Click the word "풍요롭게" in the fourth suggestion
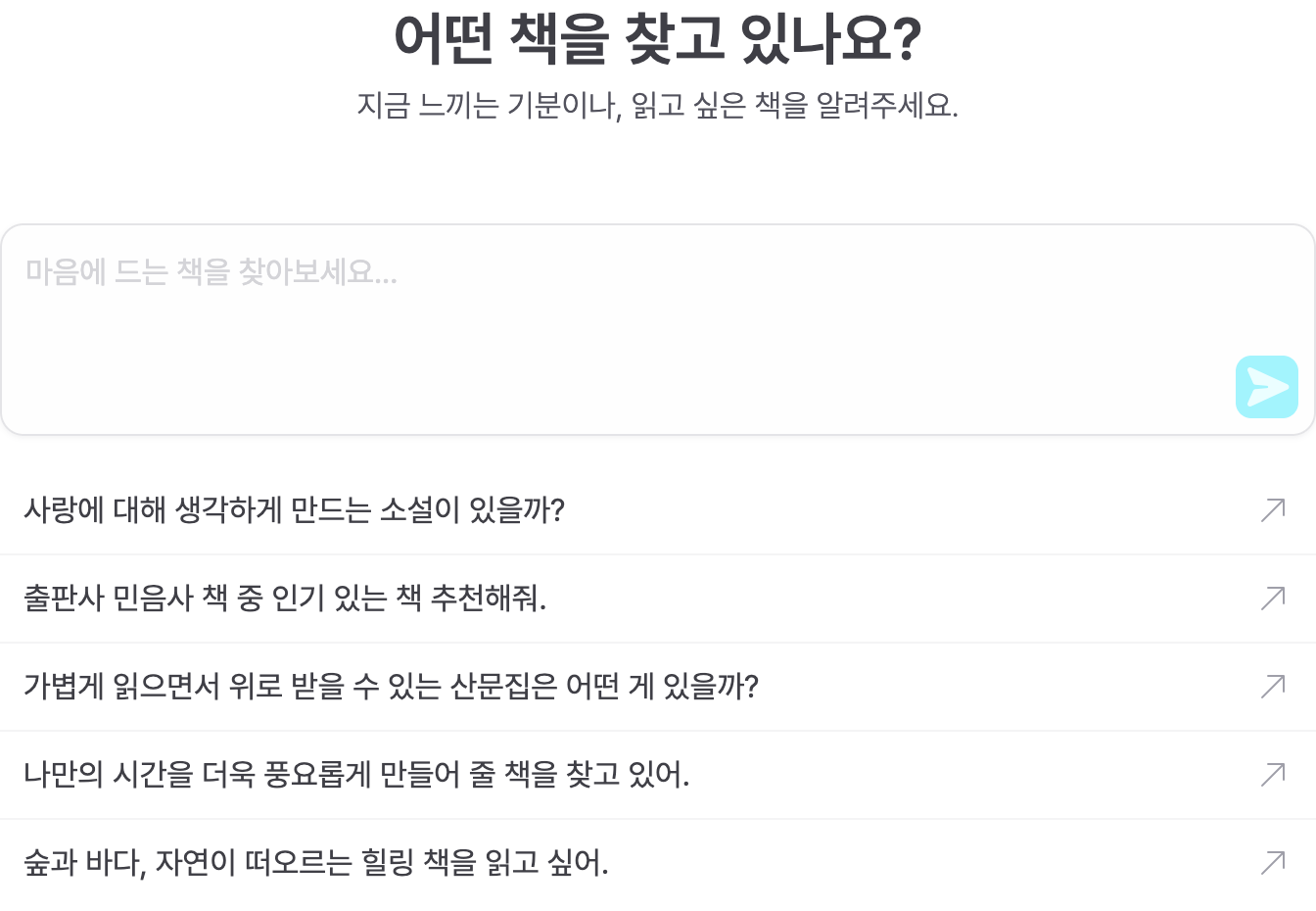1316x911 pixels. pyautogui.click(x=317, y=775)
